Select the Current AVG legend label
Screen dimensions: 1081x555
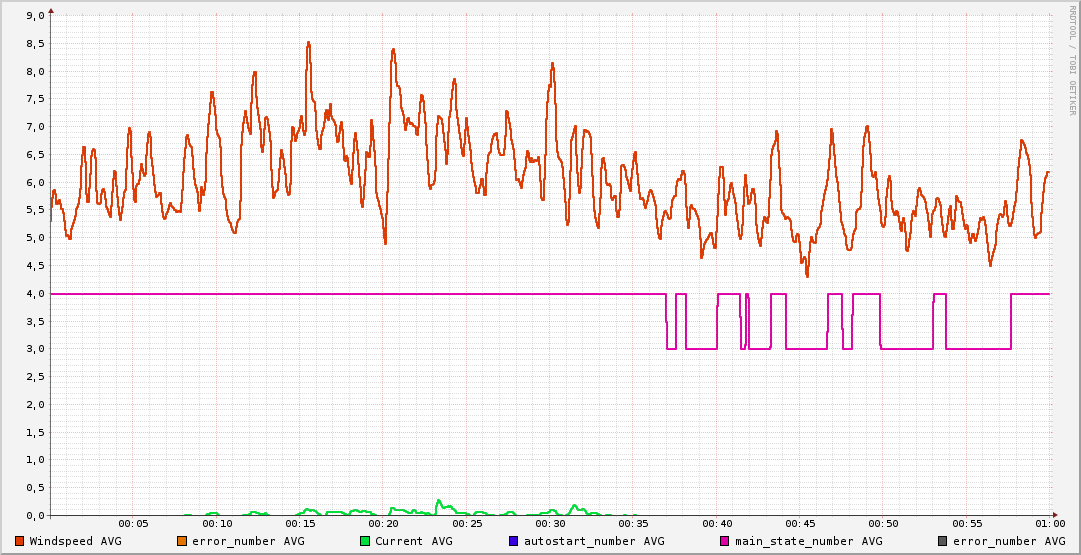coord(414,541)
